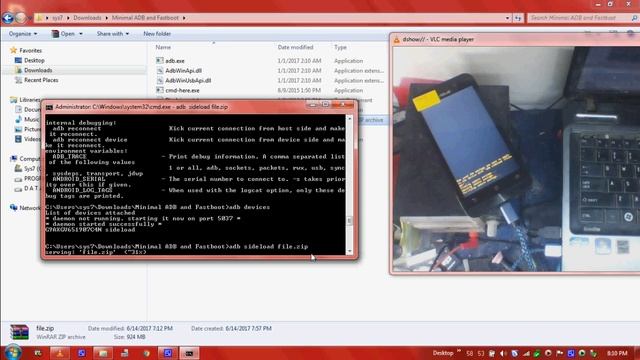The width and height of the screenshot is (640, 360).
Task: Select Libraries in navigation pane
Action: click(x=30, y=100)
